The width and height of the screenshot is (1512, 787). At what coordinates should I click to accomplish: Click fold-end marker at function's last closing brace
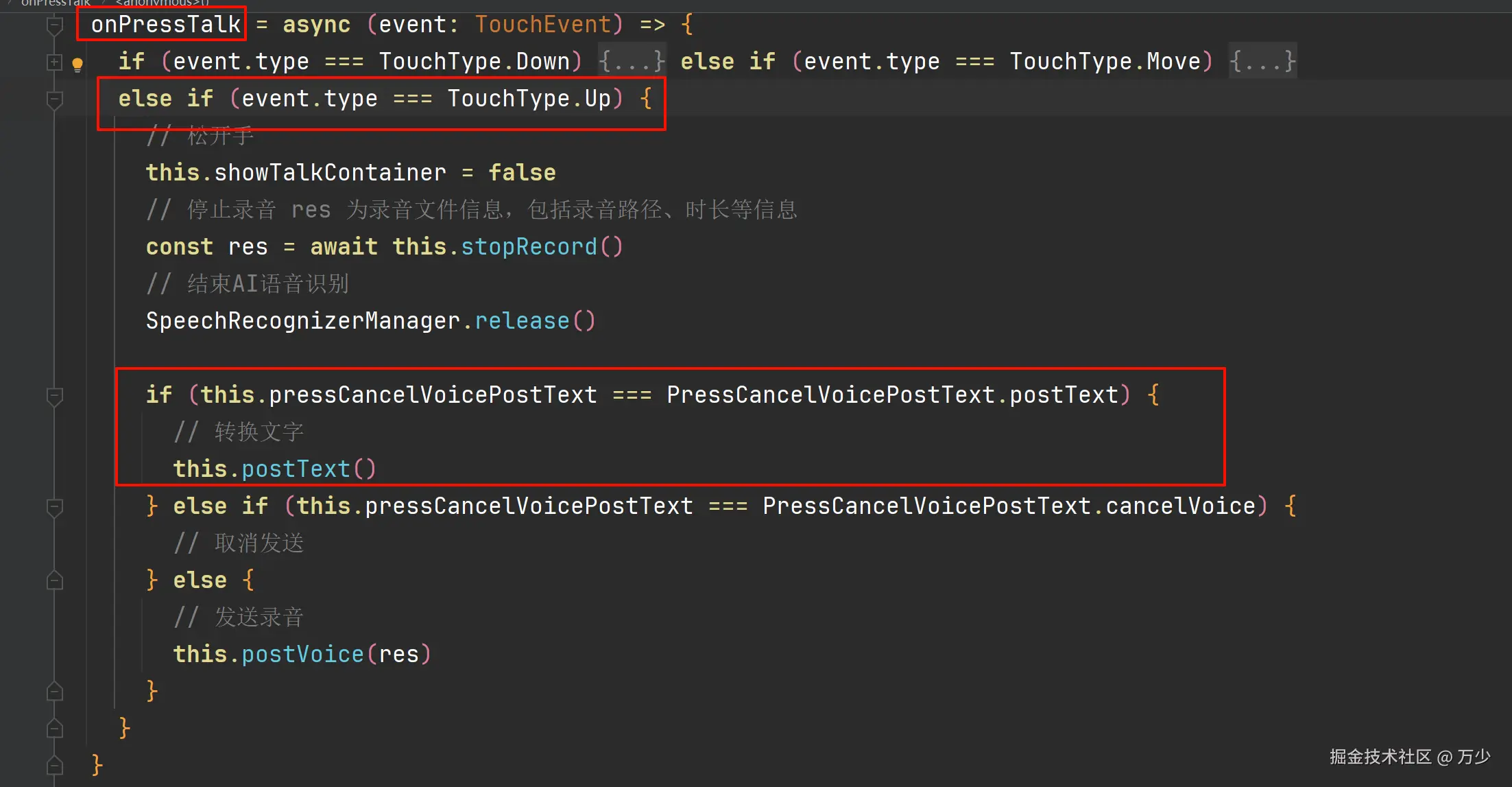click(x=55, y=765)
